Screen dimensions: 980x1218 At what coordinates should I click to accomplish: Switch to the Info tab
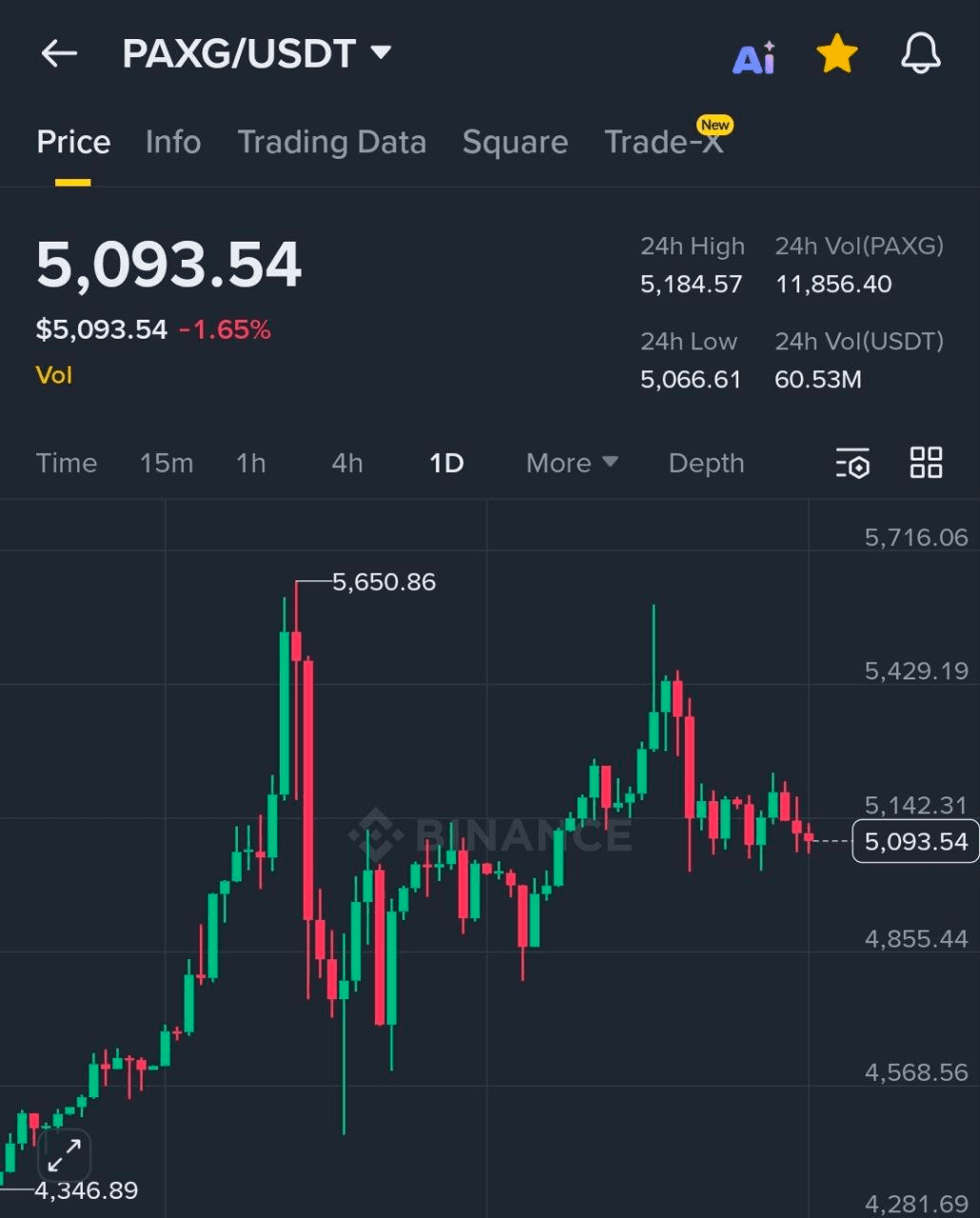[x=173, y=143]
